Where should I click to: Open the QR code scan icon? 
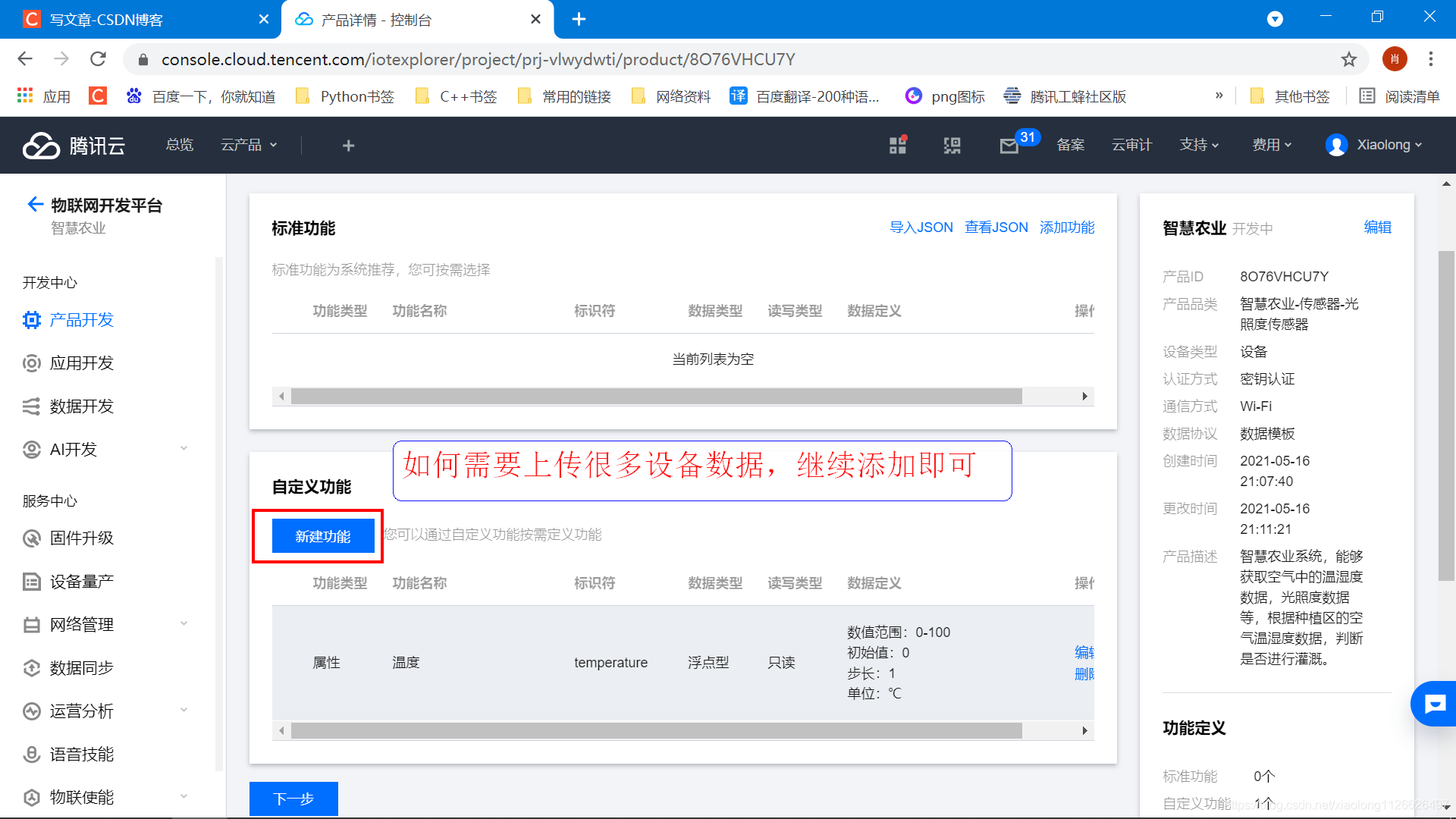point(952,146)
